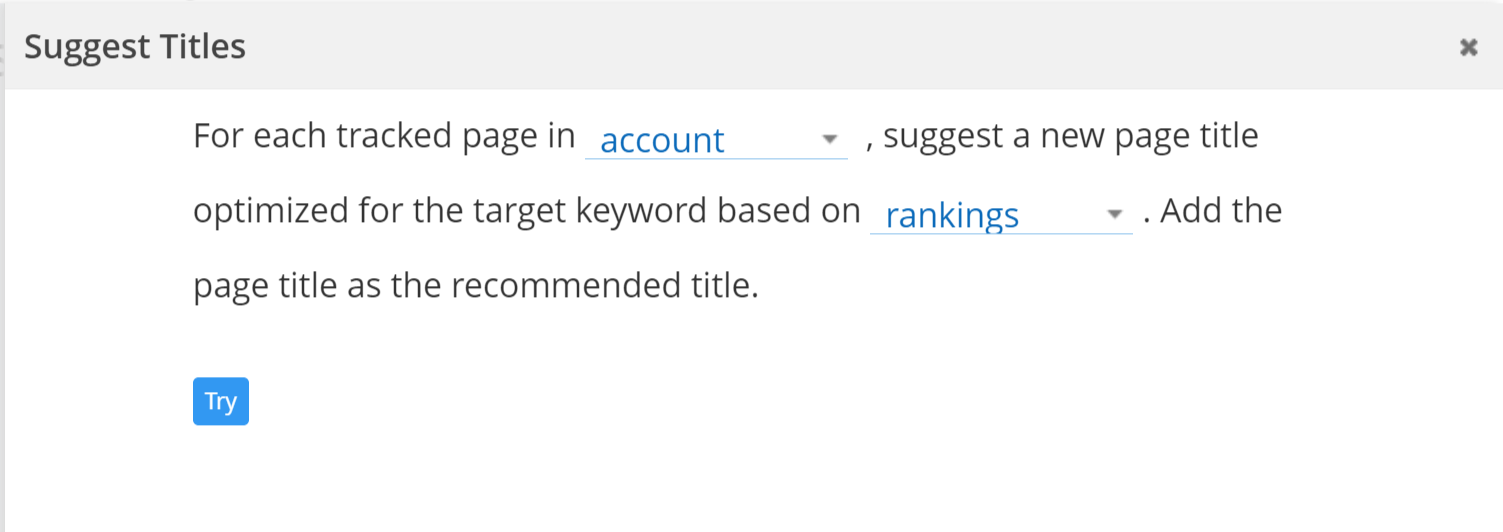Click the underline beneath the account field
Screen dimensions: 1503x532
click(715, 158)
